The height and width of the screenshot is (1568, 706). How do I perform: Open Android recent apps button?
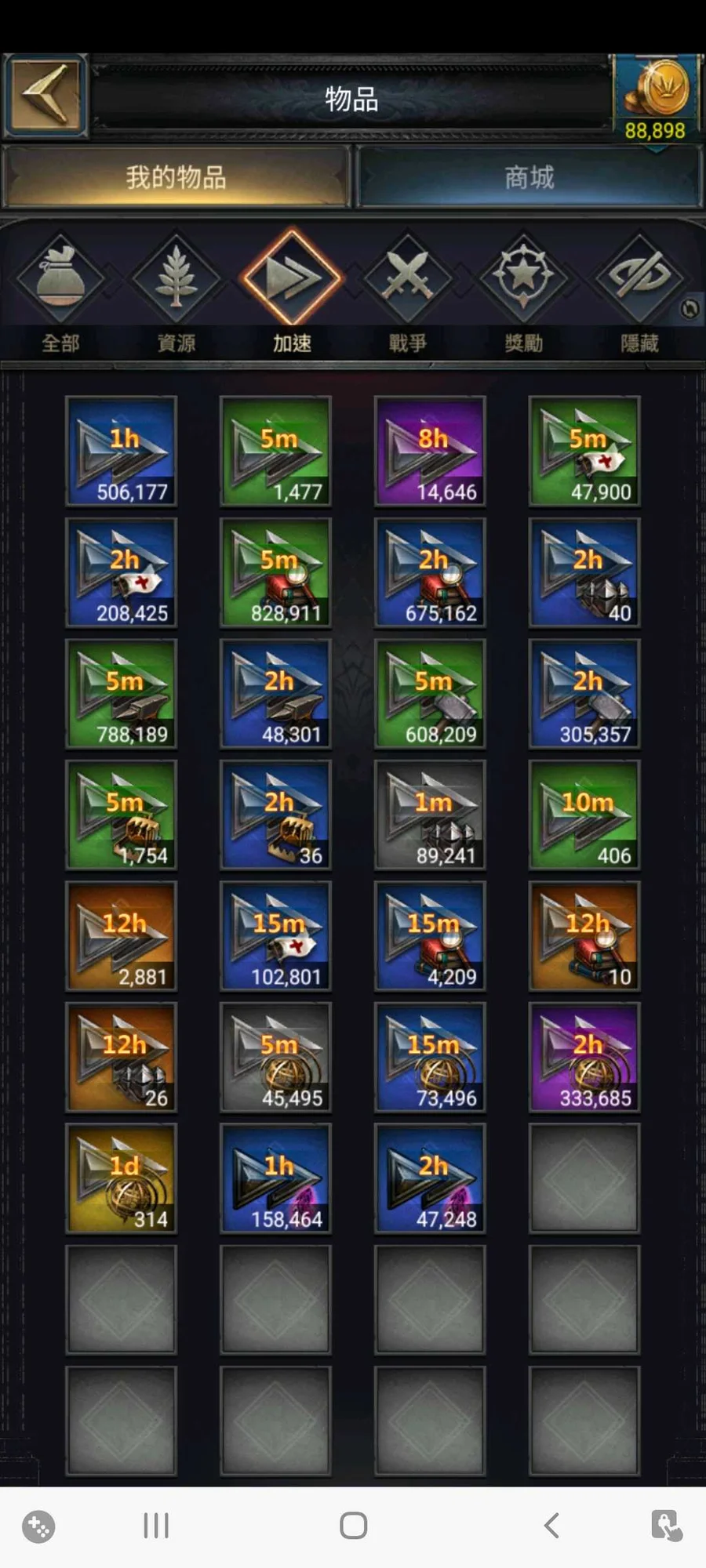[x=156, y=1526]
